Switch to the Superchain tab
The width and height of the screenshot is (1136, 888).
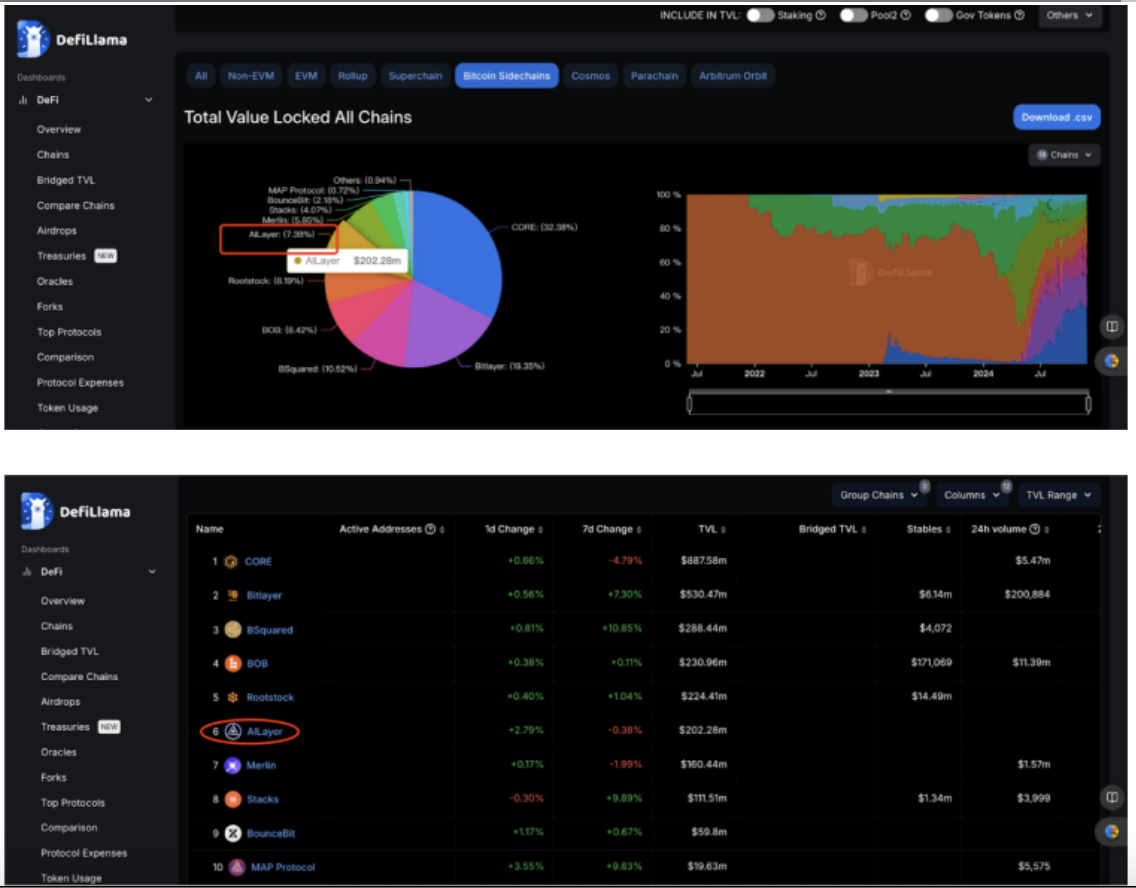point(415,76)
